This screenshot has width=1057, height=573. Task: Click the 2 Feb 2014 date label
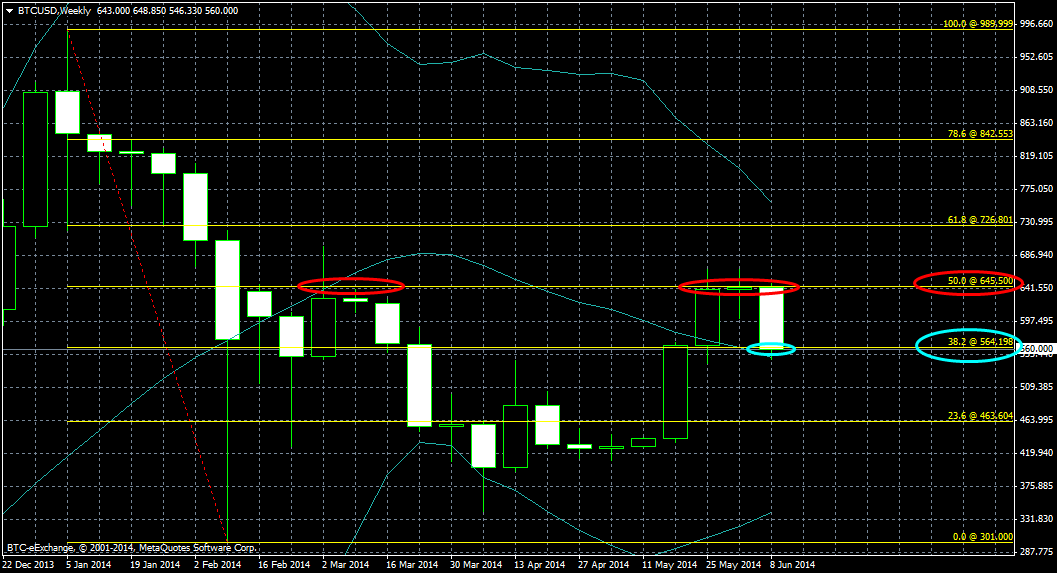[216, 564]
